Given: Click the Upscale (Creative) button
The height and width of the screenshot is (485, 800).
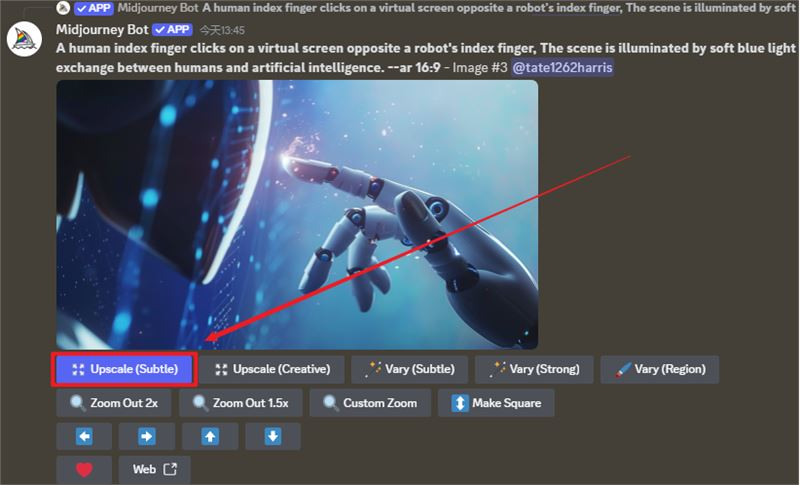Looking at the screenshot, I should [x=272, y=369].
